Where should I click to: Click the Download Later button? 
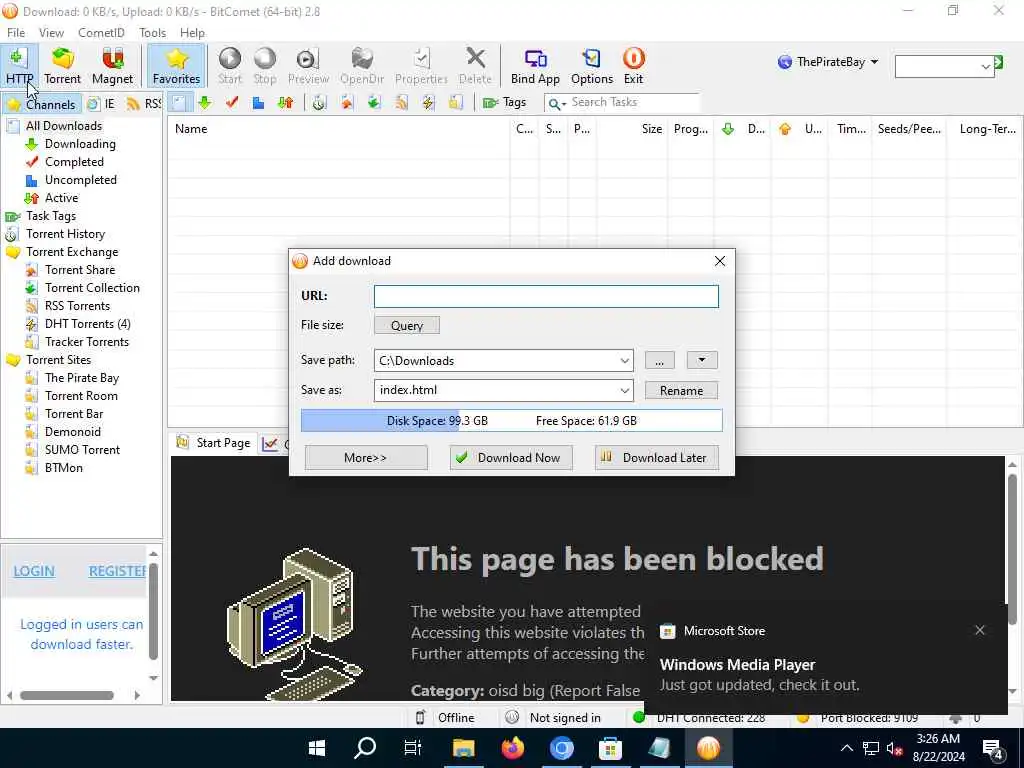[x=656, y=458]
